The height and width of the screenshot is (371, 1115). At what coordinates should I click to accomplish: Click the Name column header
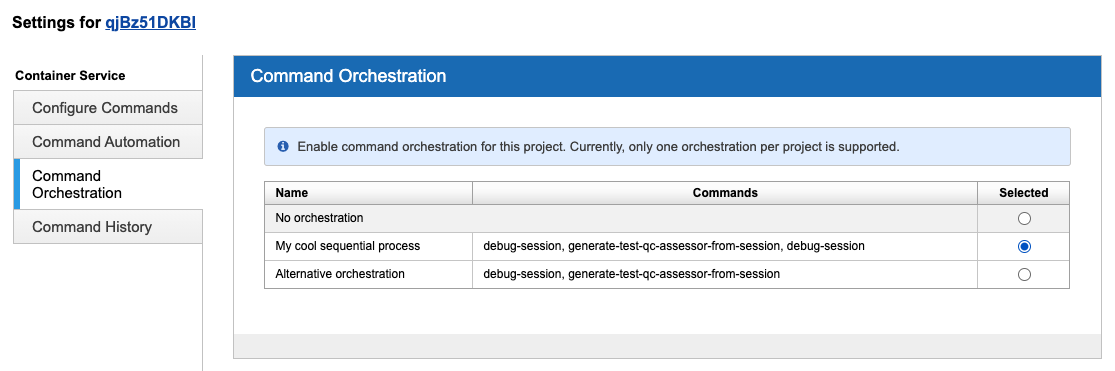tap(368, 193)
